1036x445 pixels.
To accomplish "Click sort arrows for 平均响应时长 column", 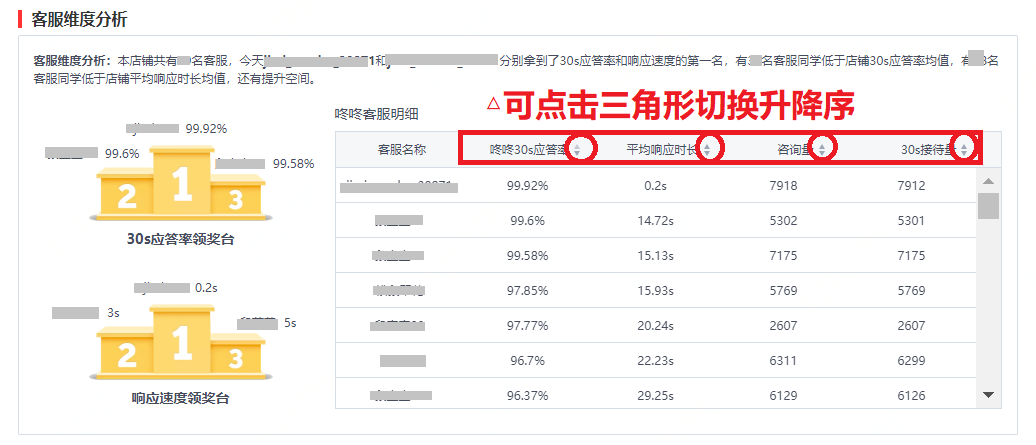I will [708, 149].
